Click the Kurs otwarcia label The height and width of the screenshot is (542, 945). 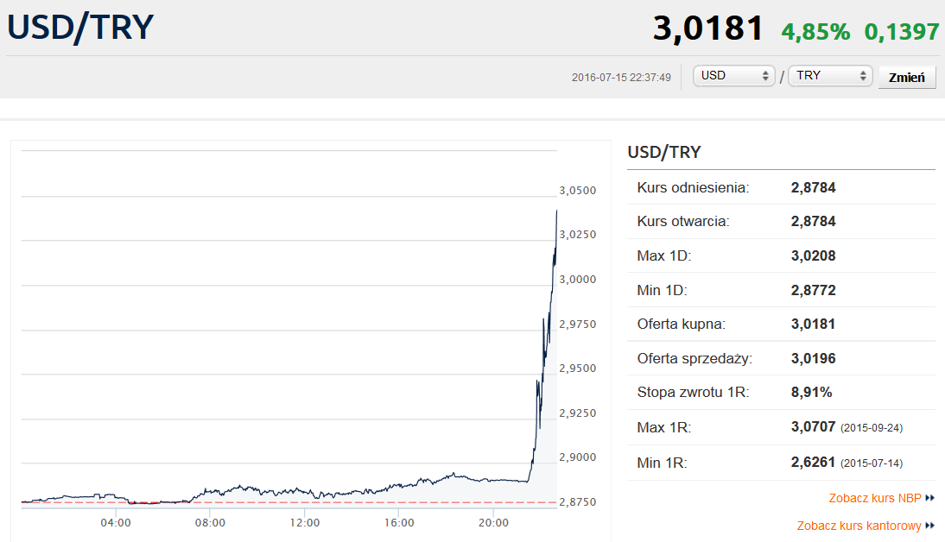[x=683, y=221]
